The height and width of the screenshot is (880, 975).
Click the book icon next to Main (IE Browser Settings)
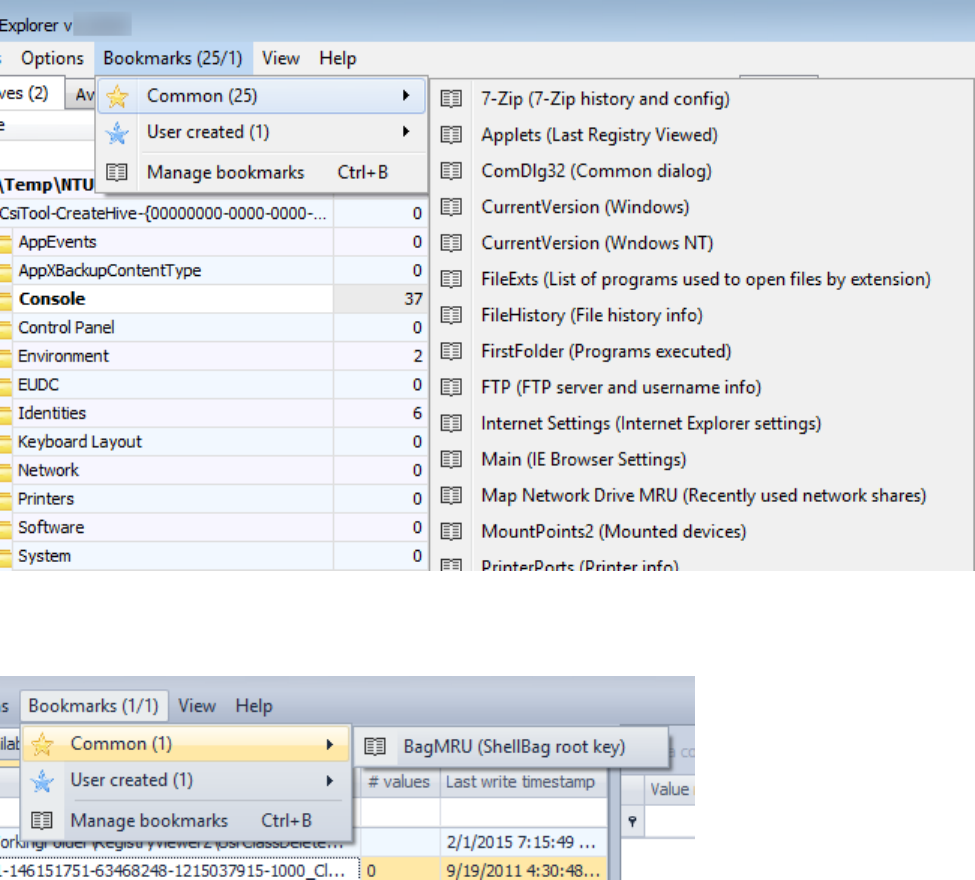pyautogui.click(x=451, y=460)
